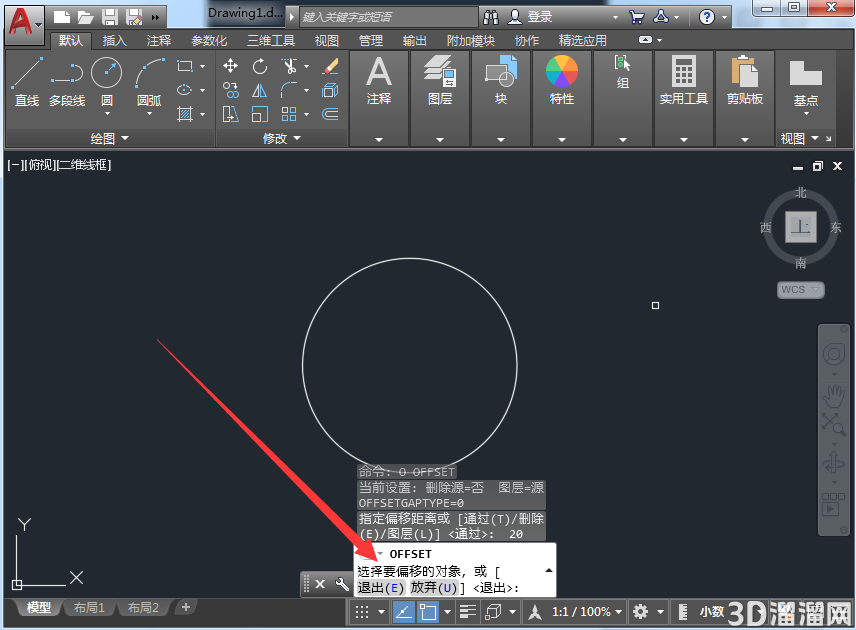
Task: Toggle the ribbon minimize button after 精选应用
Action: coord(646,40)
